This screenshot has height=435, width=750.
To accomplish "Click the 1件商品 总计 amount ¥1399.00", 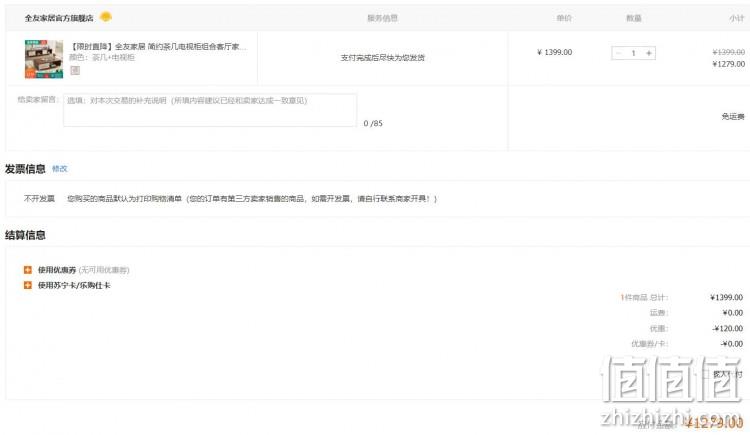I will (727, 297).
